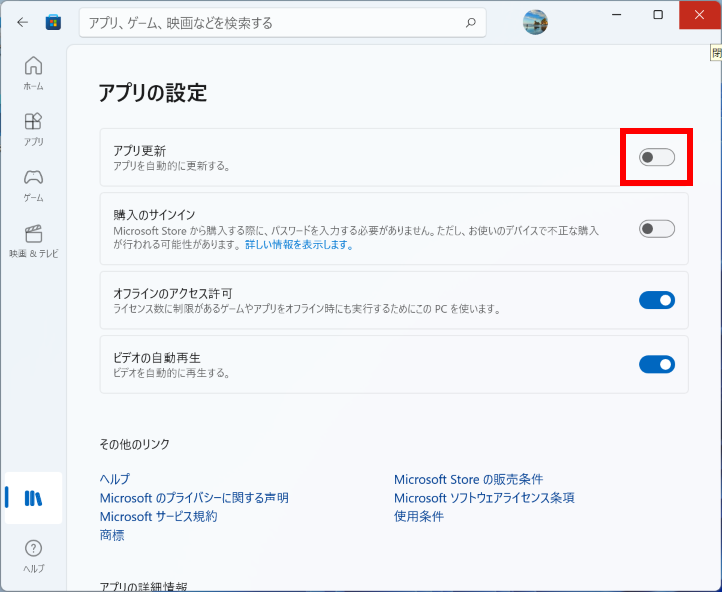Open 商標 link

tap(112, 535)
